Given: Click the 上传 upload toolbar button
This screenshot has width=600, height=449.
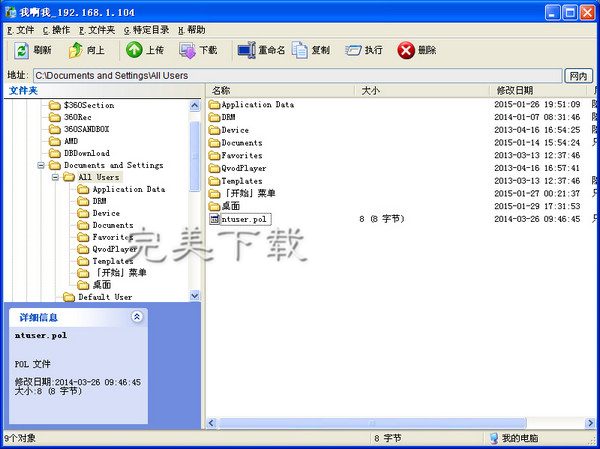Looking at the screenshot, I should pos(145,50).
